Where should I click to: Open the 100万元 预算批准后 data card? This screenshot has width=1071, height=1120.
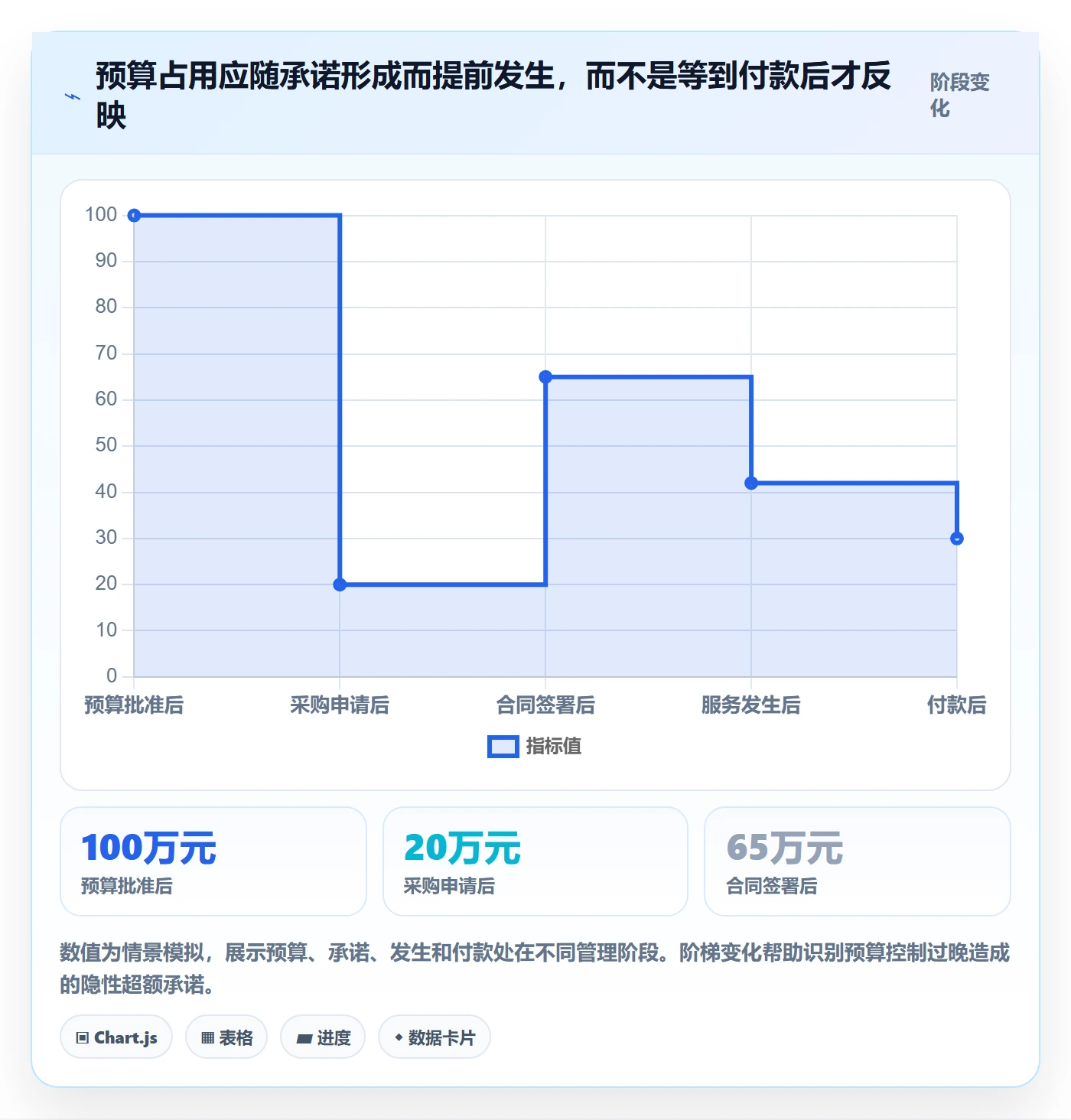point(213,861)
